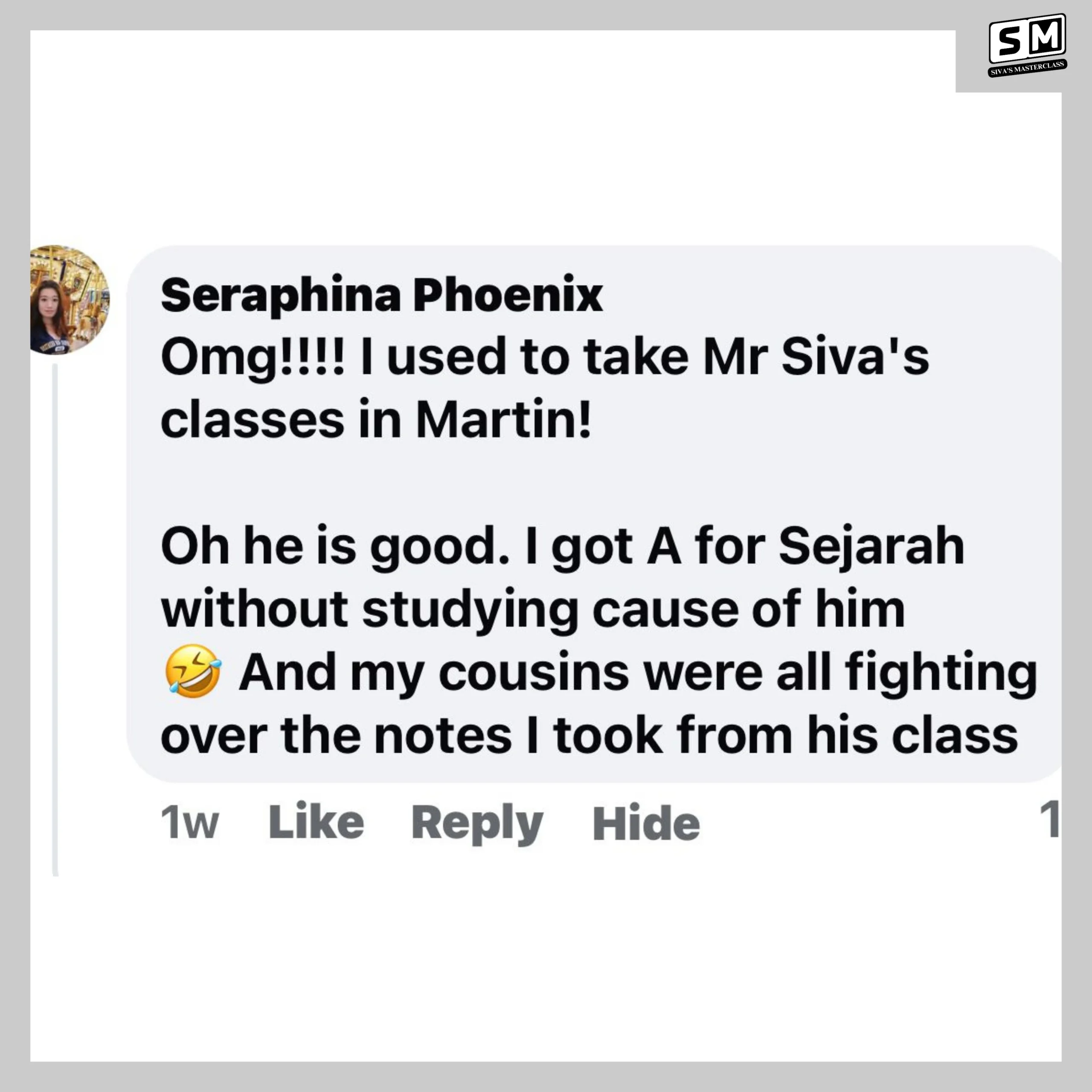This screenshot has width=1092, height=1092.
Task: Click the "And my cousins were all fighting" line
Action: tap(638, 672)
